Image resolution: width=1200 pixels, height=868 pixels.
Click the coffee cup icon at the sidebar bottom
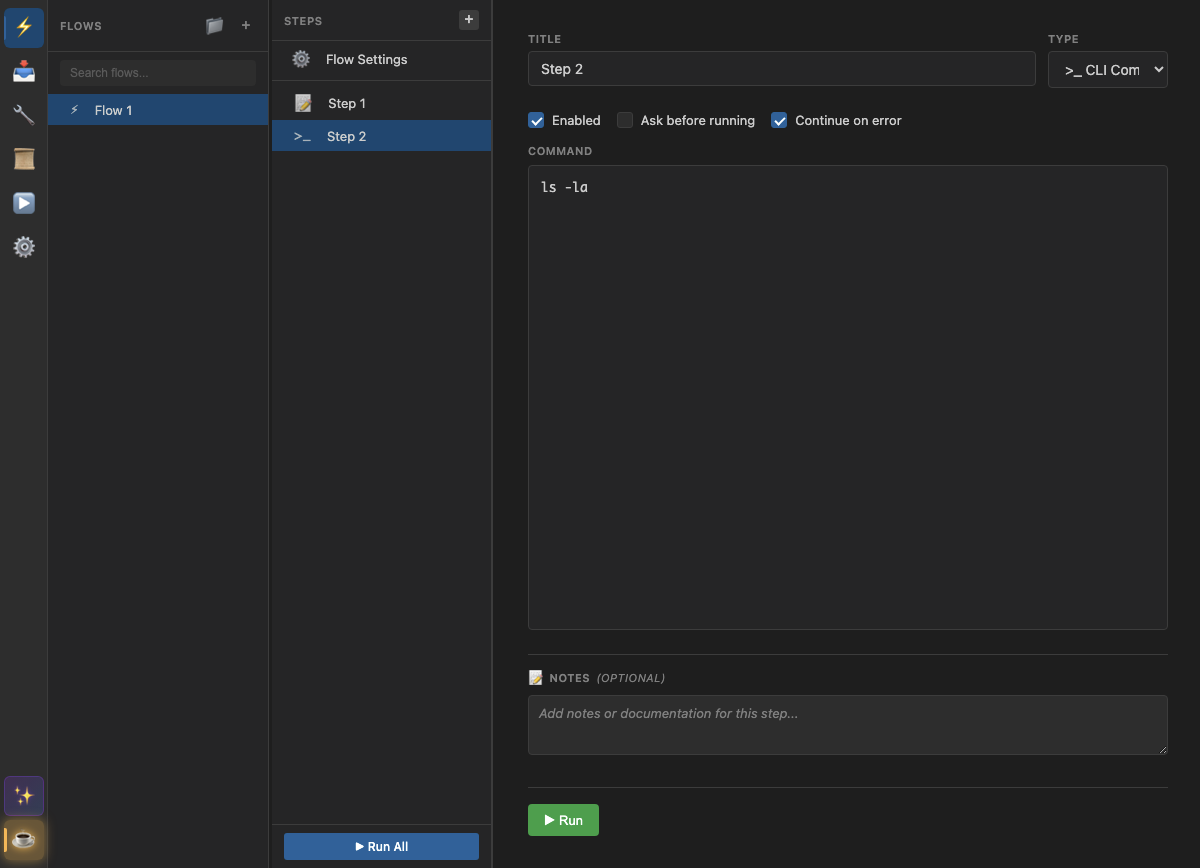click(23, 839)
